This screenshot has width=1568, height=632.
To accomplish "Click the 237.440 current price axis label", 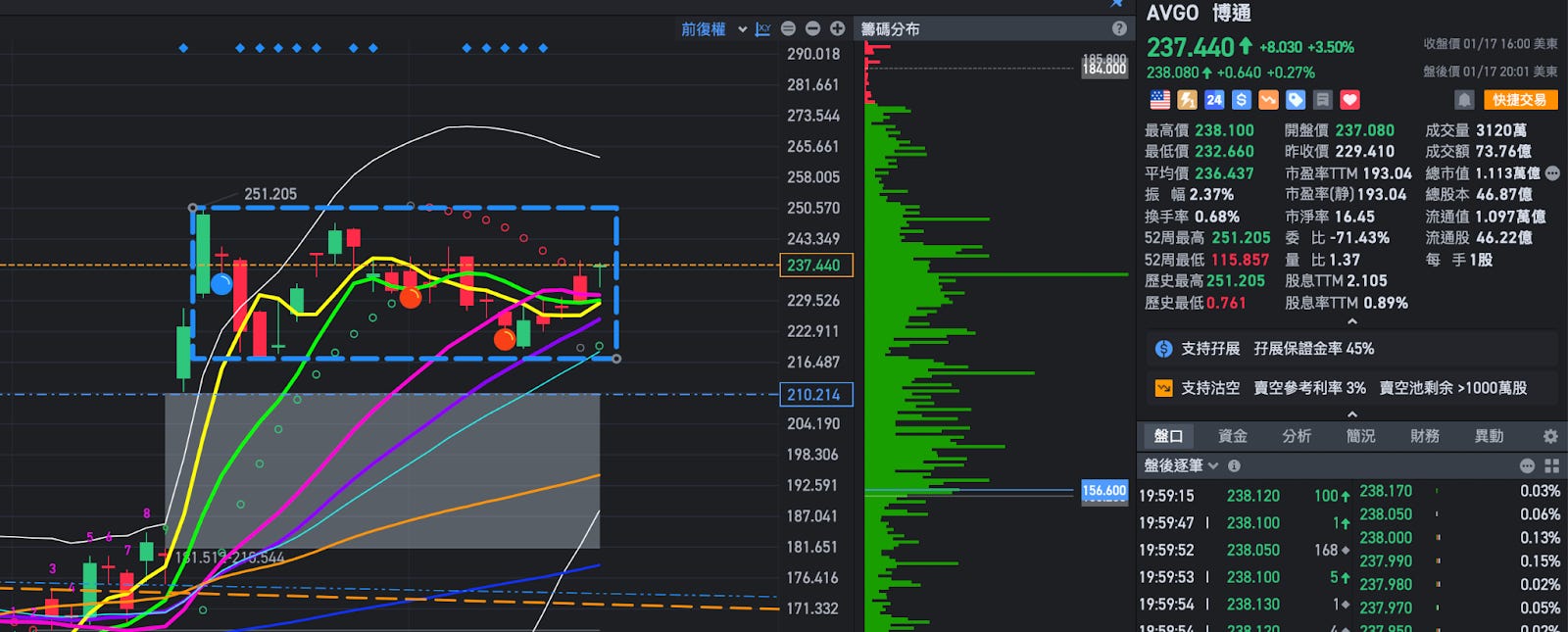I will click(x=814, y=266).
